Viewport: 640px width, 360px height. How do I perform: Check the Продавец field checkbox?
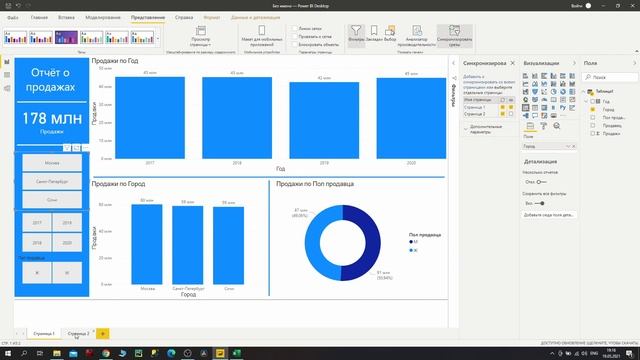(x=593, y=125)
